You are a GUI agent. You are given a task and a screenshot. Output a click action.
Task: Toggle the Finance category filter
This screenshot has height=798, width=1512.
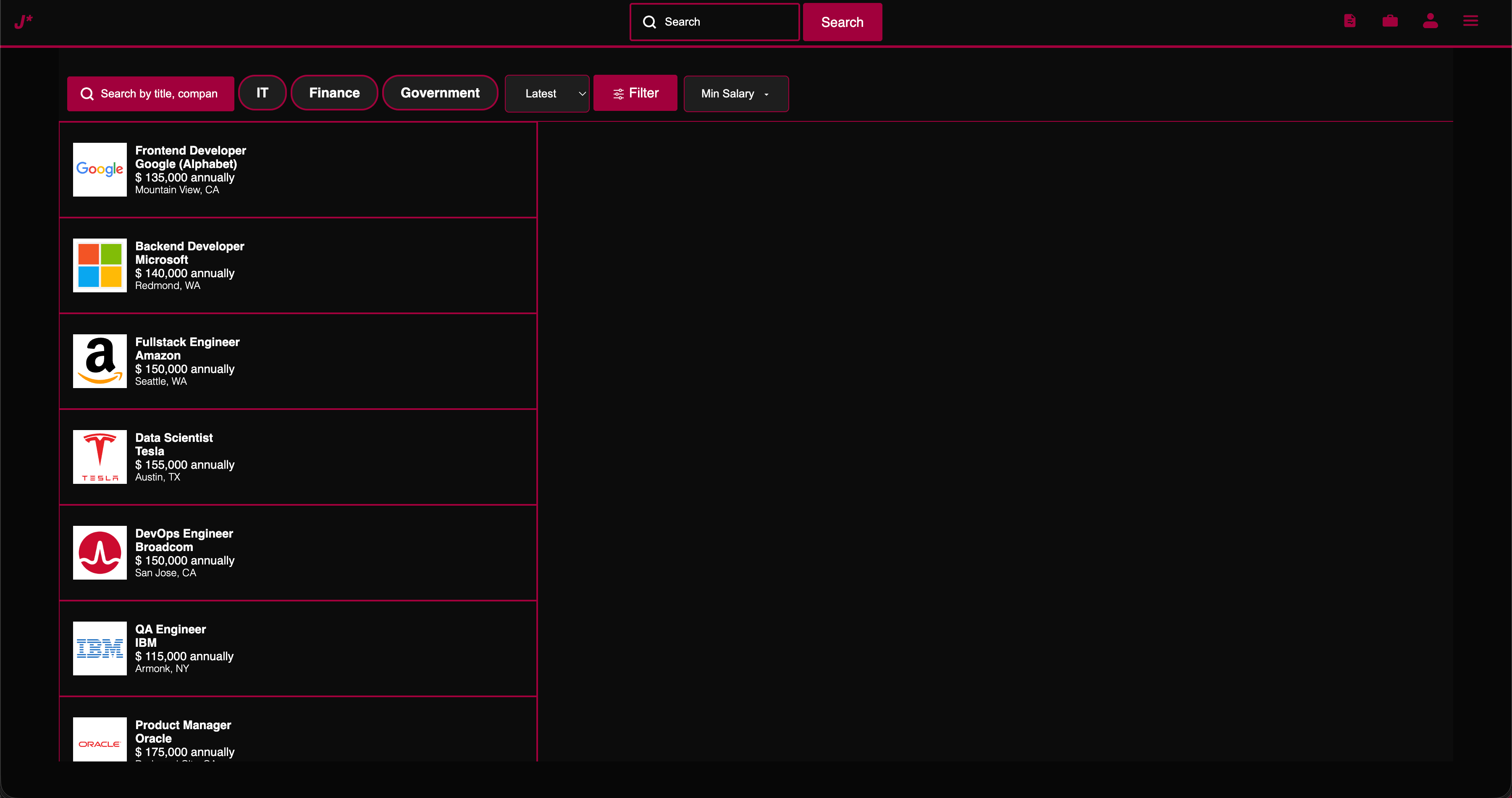click(x=334, y=93)
